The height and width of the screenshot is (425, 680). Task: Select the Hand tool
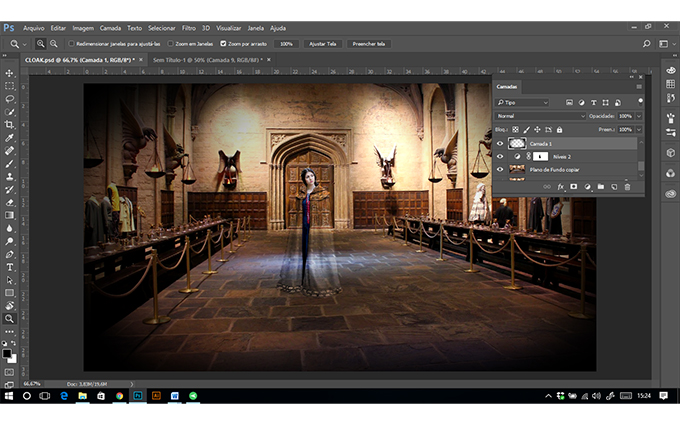click(x=9, y=306)
